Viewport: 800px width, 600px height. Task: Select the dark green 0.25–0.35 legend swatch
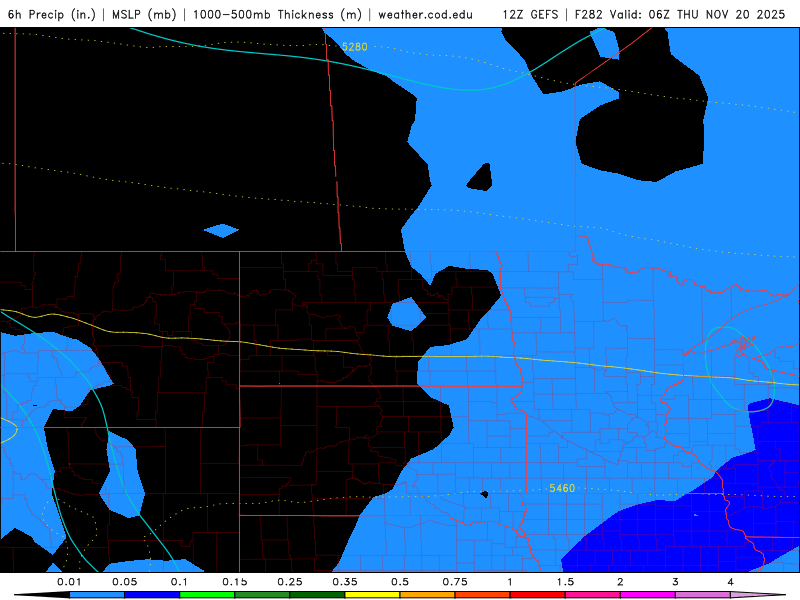[x=317, y=595]
